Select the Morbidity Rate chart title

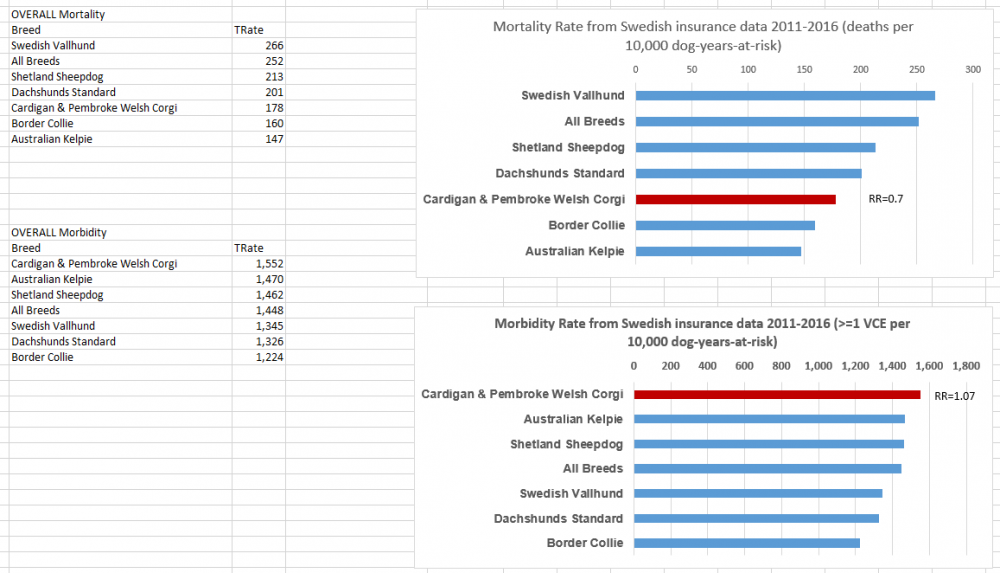702,333
